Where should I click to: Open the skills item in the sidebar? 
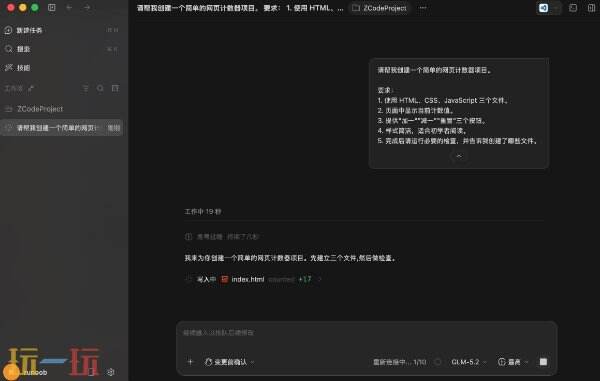[x=61, y=68]
